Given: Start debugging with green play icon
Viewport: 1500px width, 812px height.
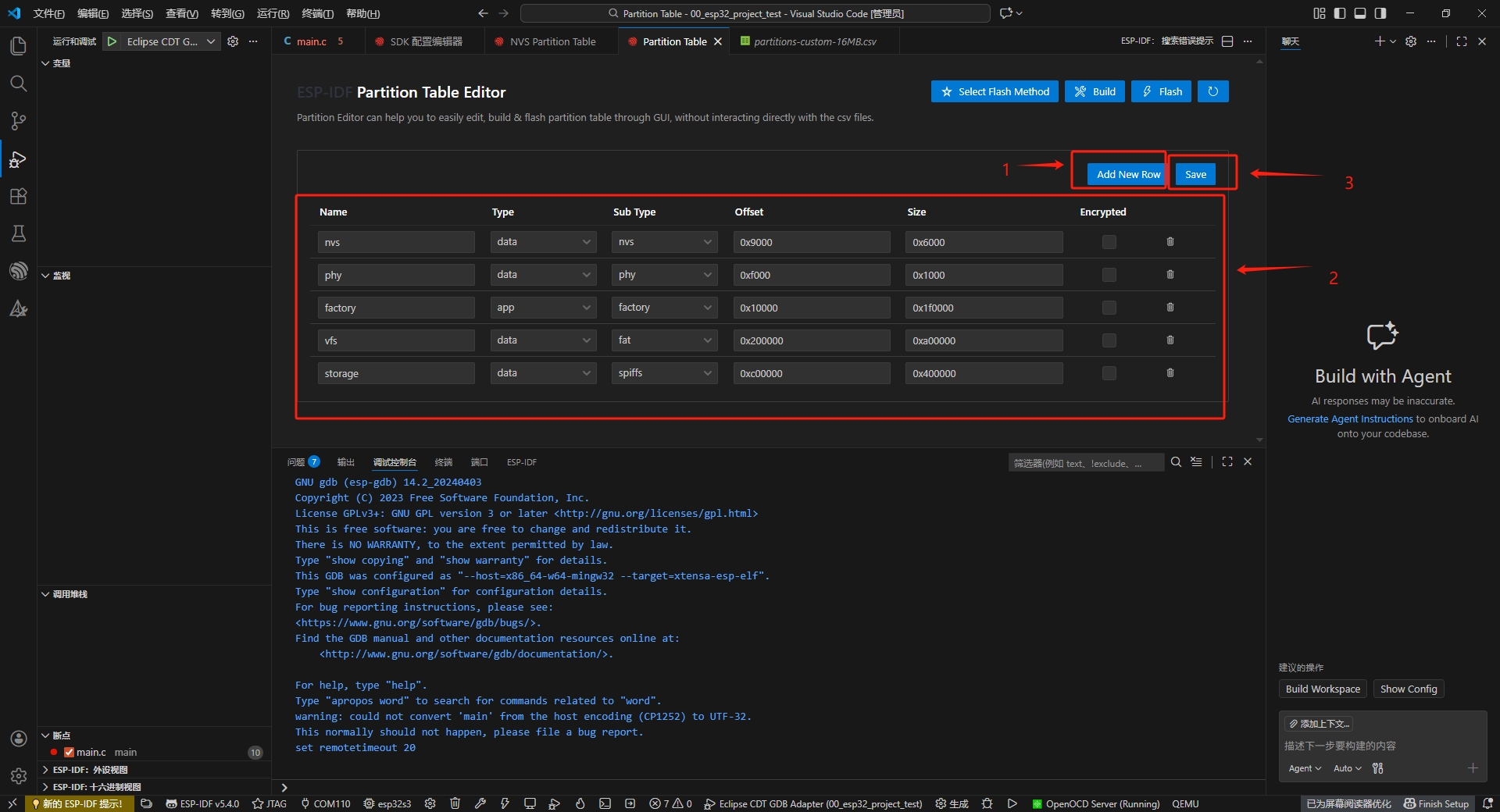Looking at the screenshot, I should (112, 41).
